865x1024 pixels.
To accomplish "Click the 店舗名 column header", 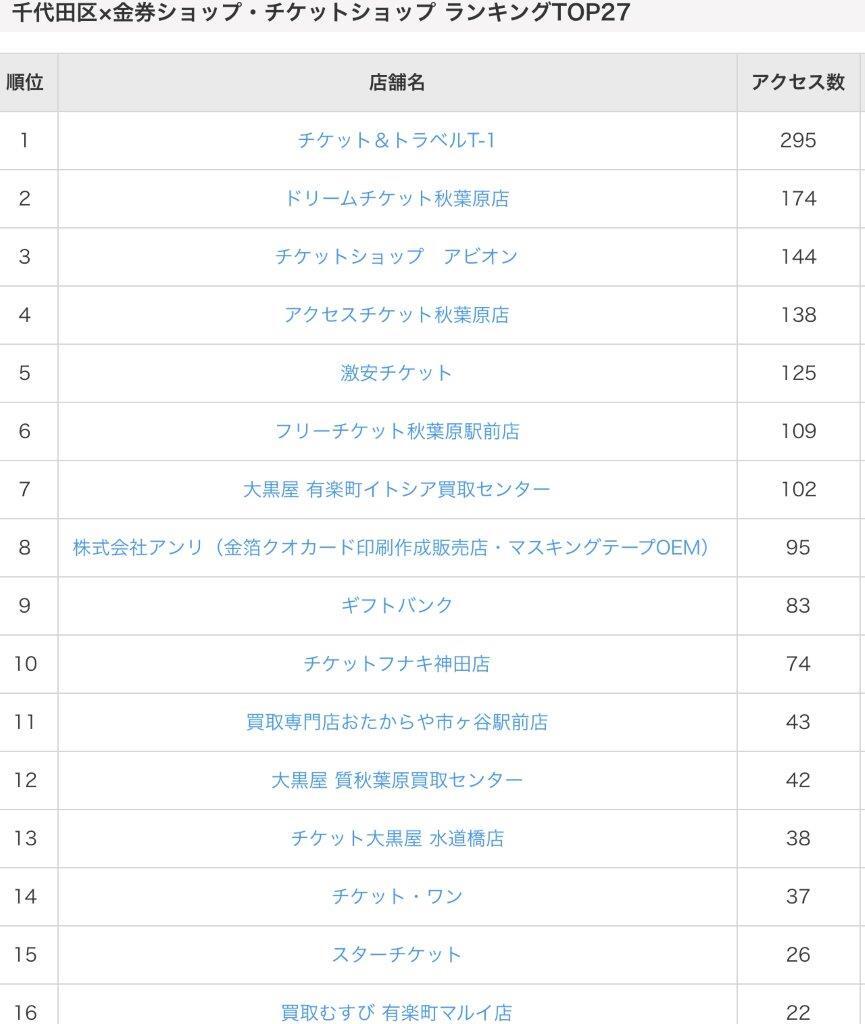I will click(397, 82).
